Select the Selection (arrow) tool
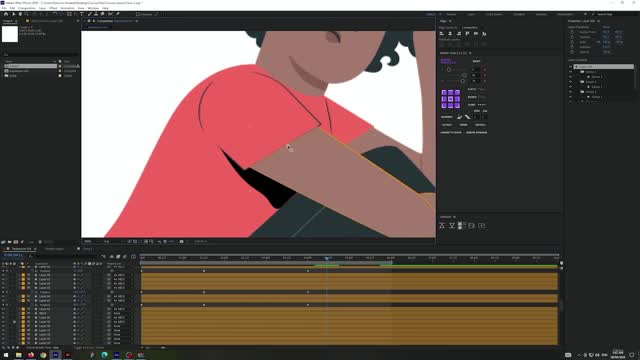This screenshot has width=640, height=360. [13, 14]
